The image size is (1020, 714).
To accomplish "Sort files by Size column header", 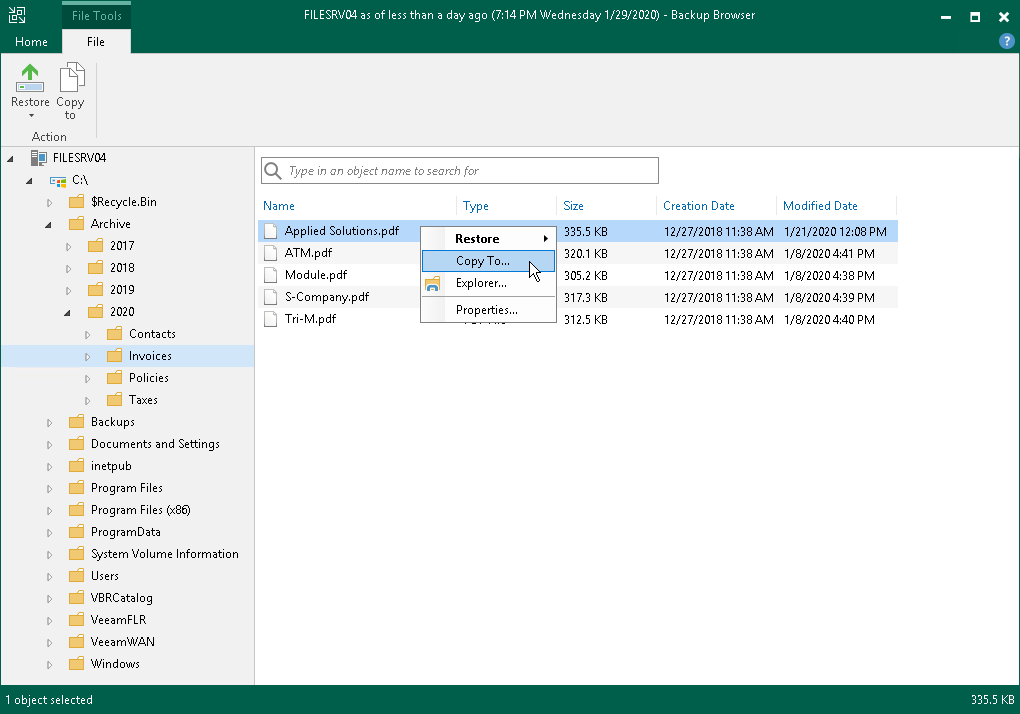I will 574,206.
